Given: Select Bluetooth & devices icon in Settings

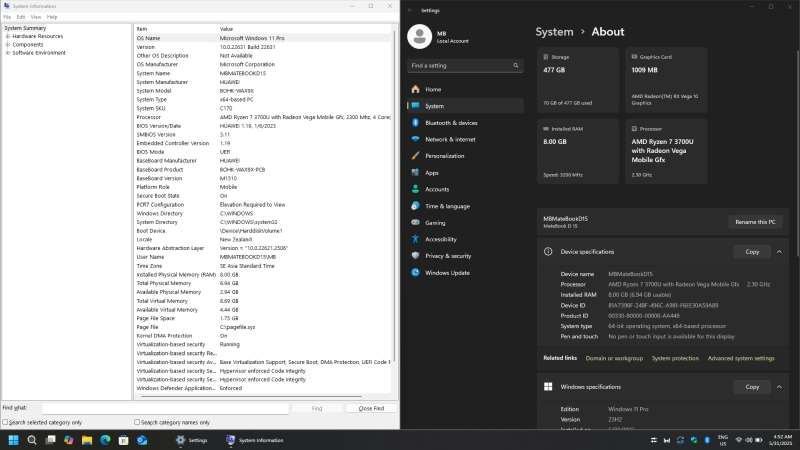Looking at the screenshot, I should pyautogui.click(x=415, y=123).
